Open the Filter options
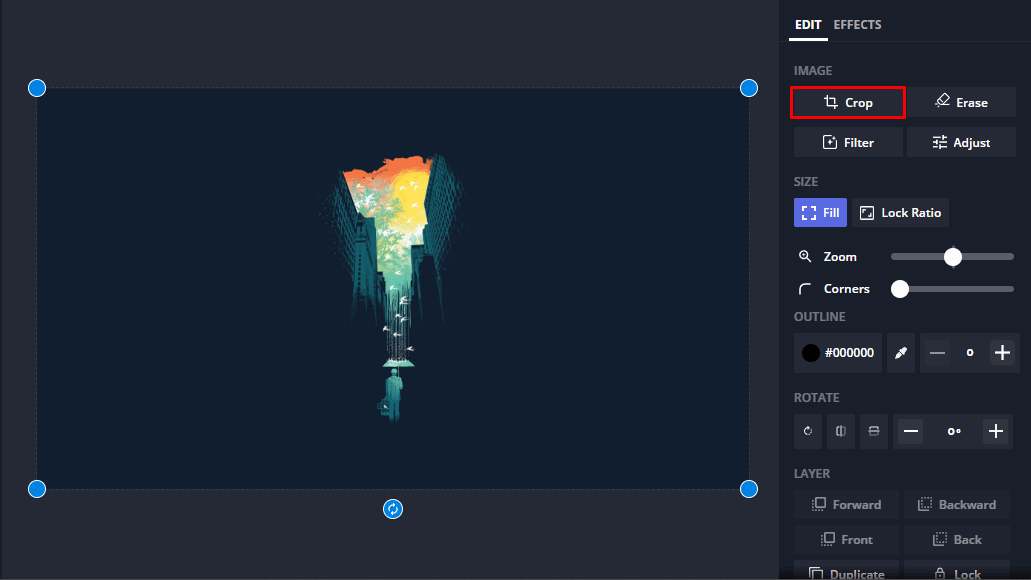The height and width of the screenshot is (580, 1031). pos(848,143)
